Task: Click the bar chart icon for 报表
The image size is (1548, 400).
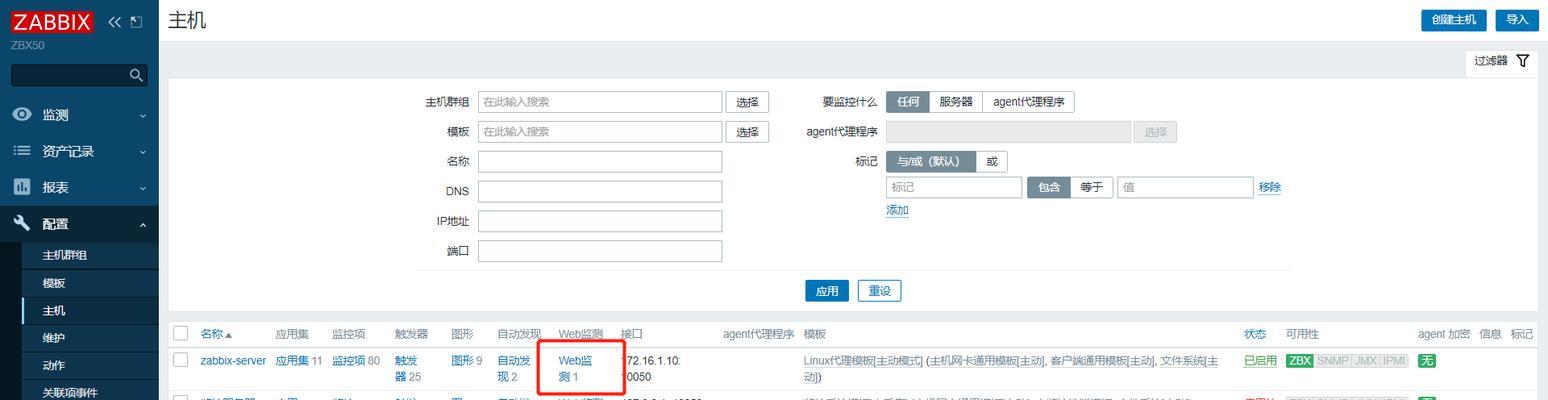Action: tap(22, 187)
